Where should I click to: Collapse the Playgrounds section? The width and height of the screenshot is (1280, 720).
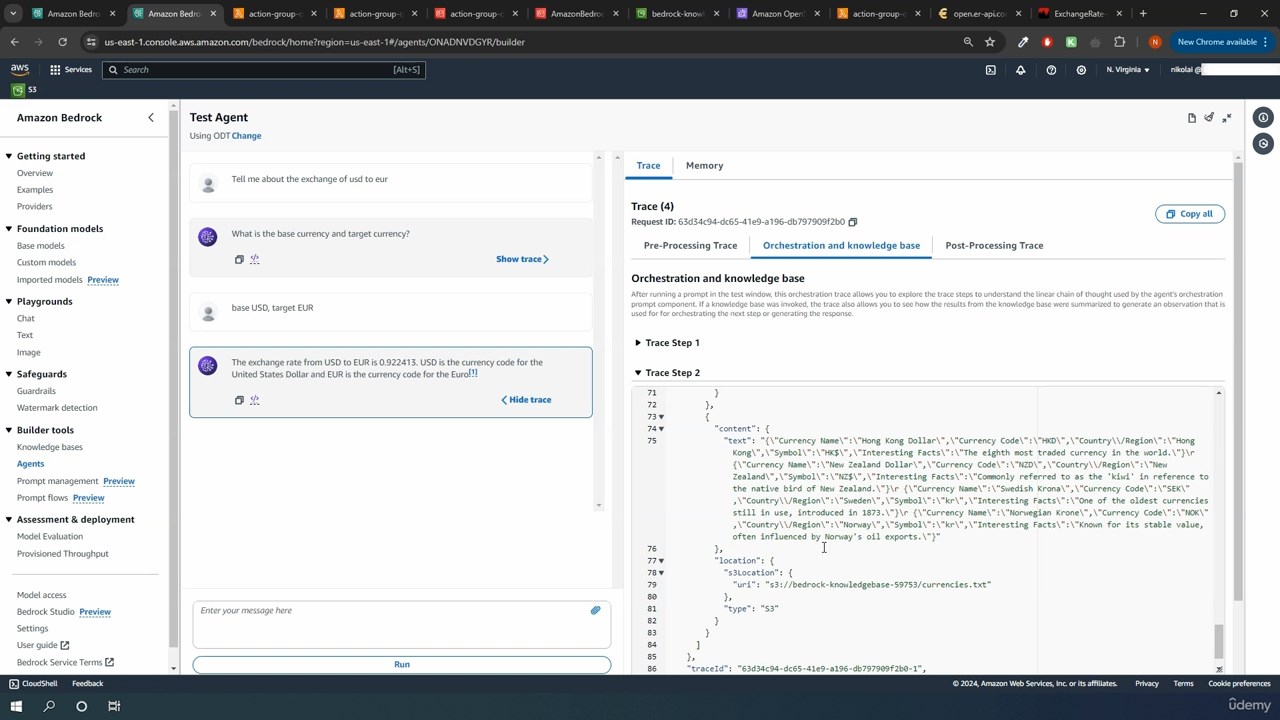9,301
